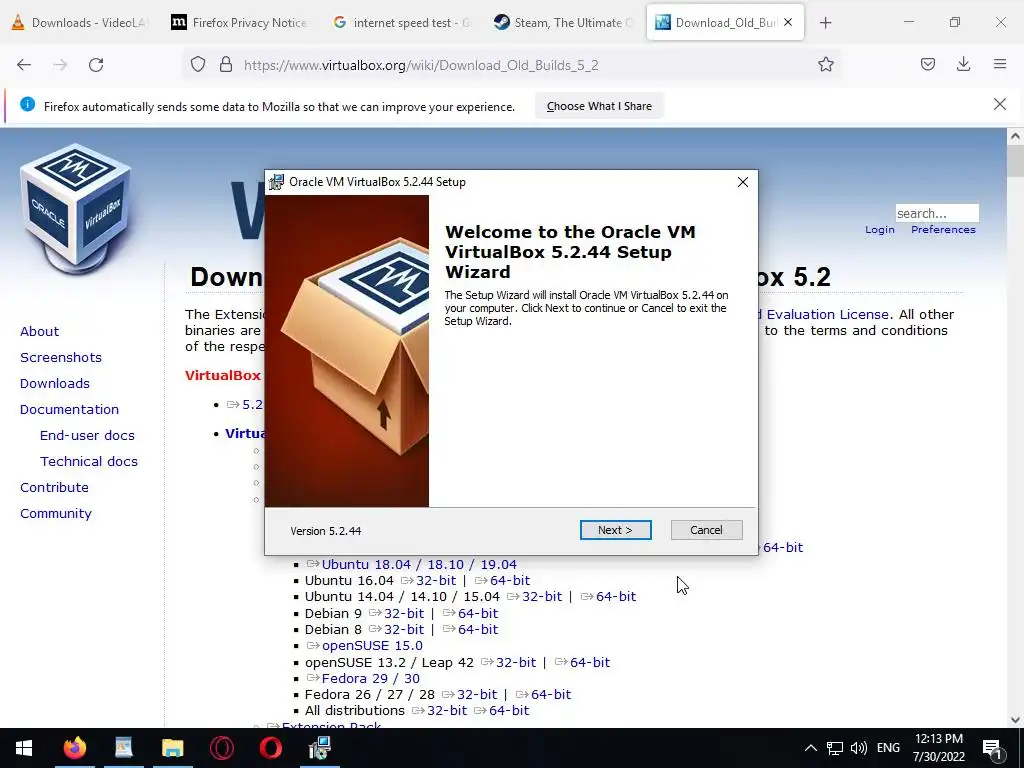The width and height of the screenshot is (1024, 768).
Task: Close the Oracle VM VirtualBox Setup dialog
Action: (x=743, y=182)
